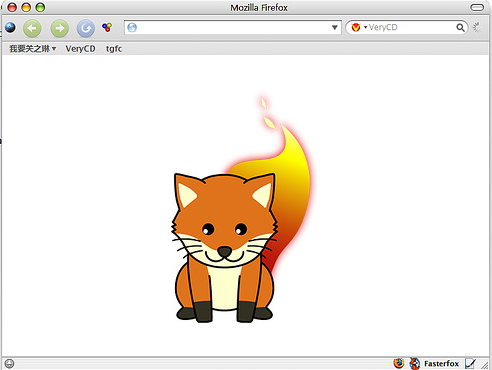Click the magnifying glass search button

coord(460,27)
